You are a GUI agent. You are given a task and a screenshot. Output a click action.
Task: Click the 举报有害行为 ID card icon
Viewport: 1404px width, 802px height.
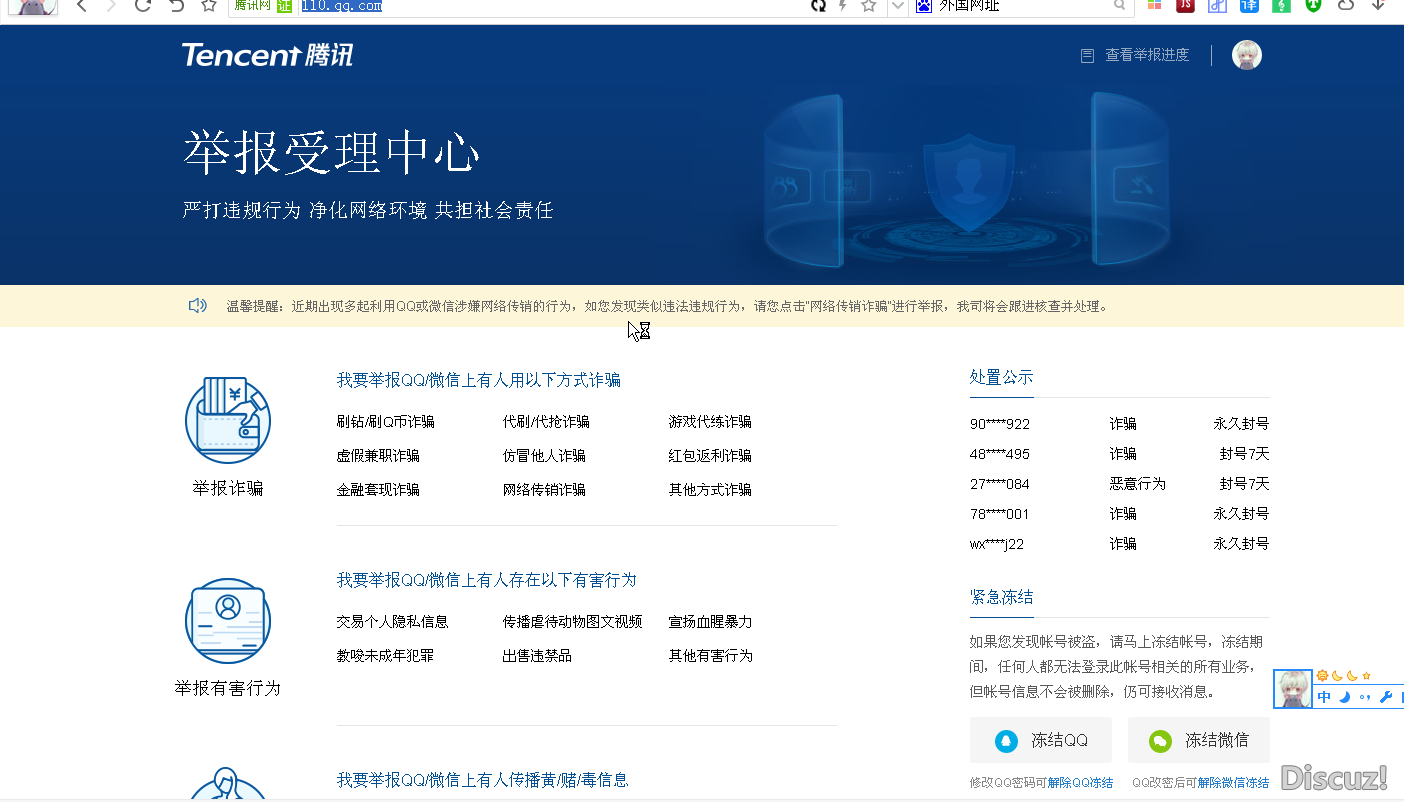[x=228, y=620]
